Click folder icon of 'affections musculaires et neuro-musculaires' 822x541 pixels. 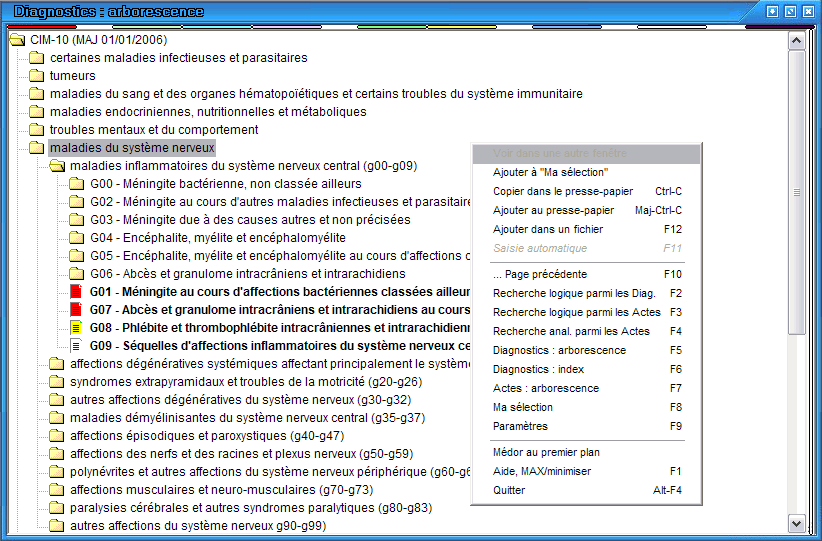click(x=56, y=490)
